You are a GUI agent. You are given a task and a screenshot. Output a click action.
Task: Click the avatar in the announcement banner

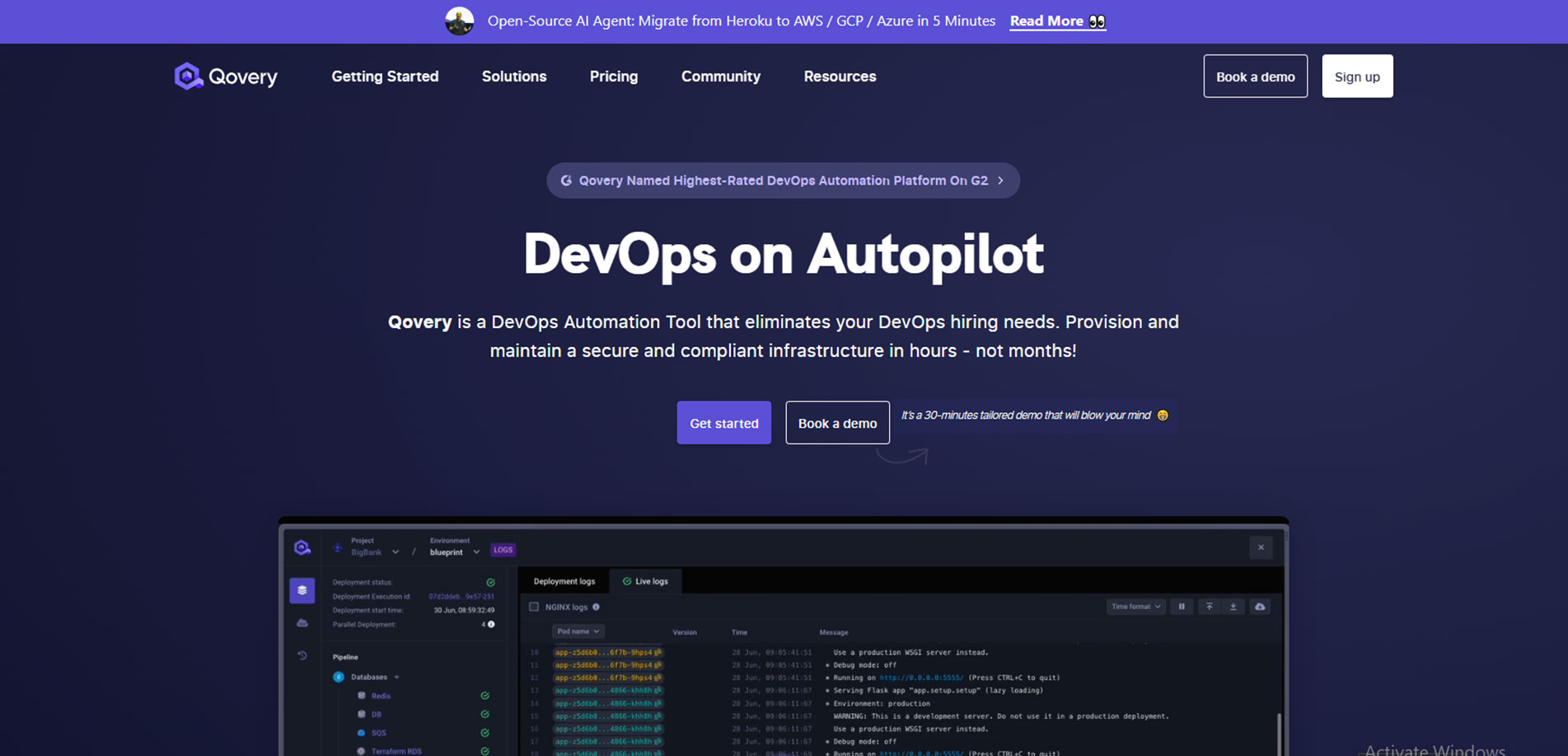459,21
